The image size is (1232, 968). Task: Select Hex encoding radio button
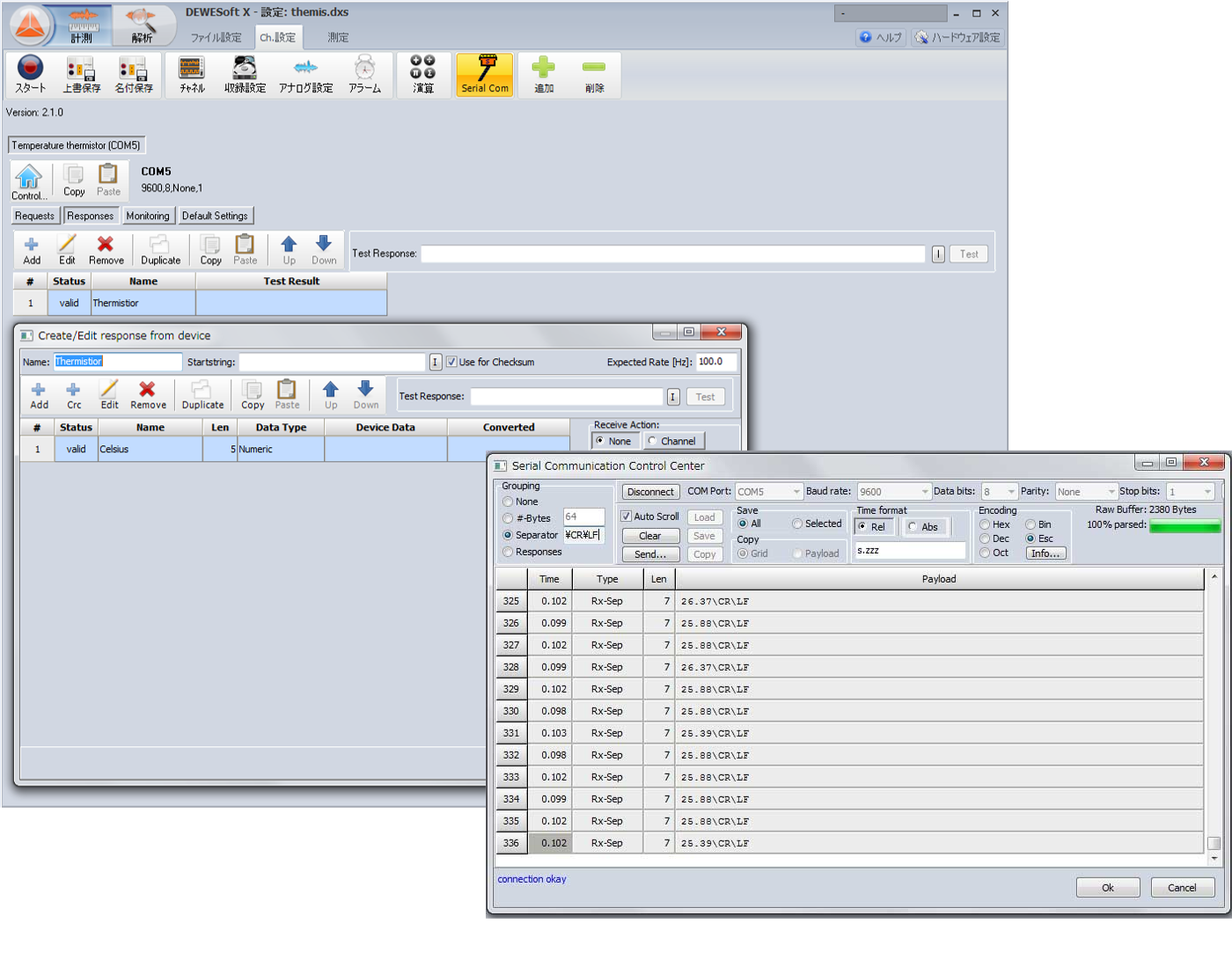coord(985,524)
